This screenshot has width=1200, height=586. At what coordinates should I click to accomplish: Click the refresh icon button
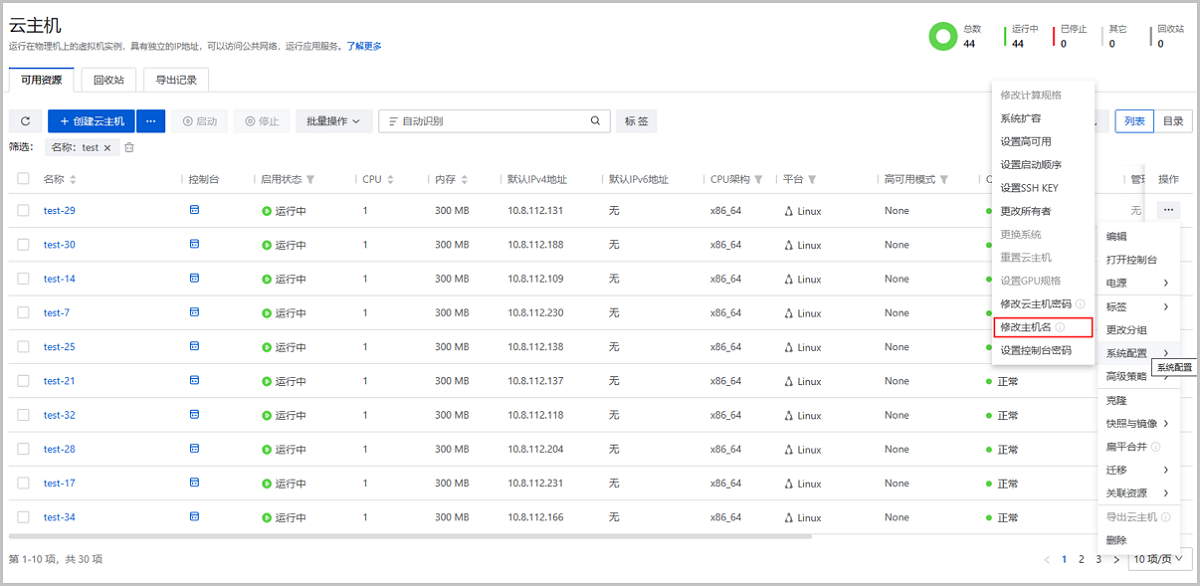click(x=25, y=121)
